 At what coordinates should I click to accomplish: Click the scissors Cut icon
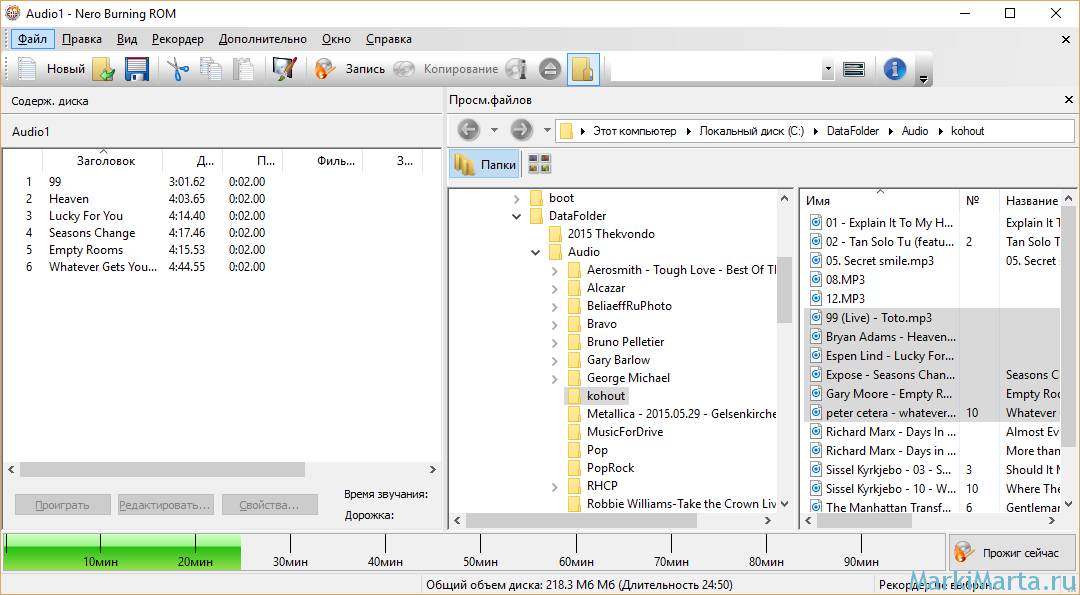[178, 69]
